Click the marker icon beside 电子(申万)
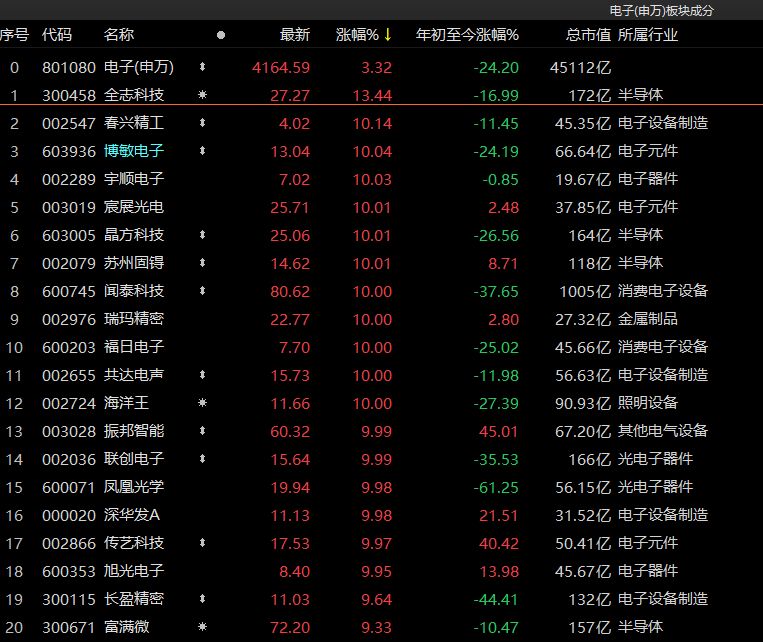 203,68
